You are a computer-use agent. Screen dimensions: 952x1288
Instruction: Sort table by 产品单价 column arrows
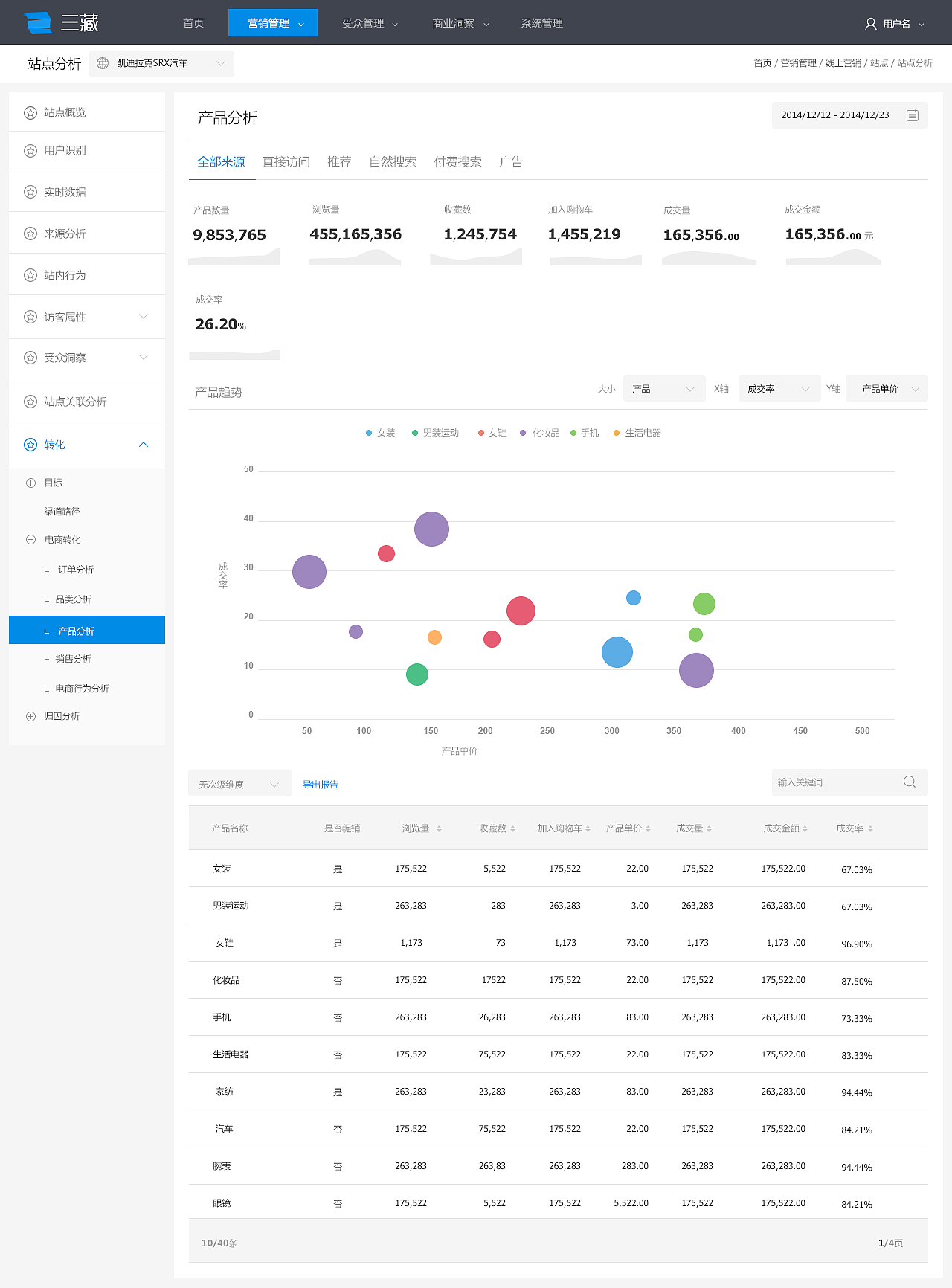pos(648,828)
